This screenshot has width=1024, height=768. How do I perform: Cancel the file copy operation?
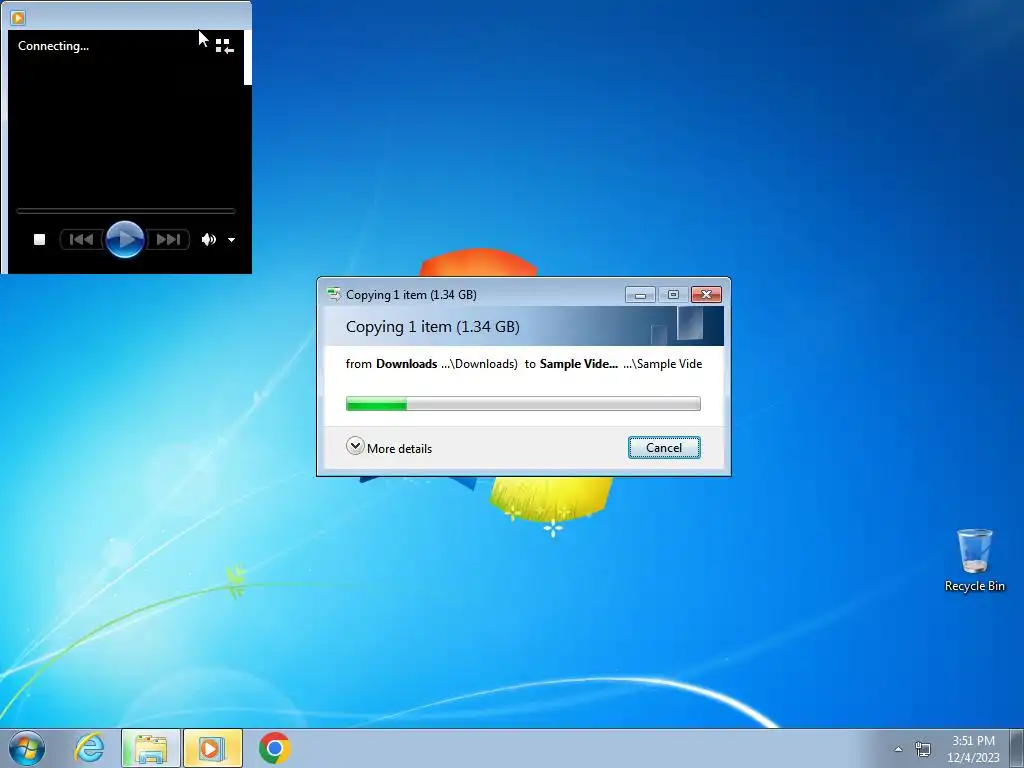(x=664, y=447)
